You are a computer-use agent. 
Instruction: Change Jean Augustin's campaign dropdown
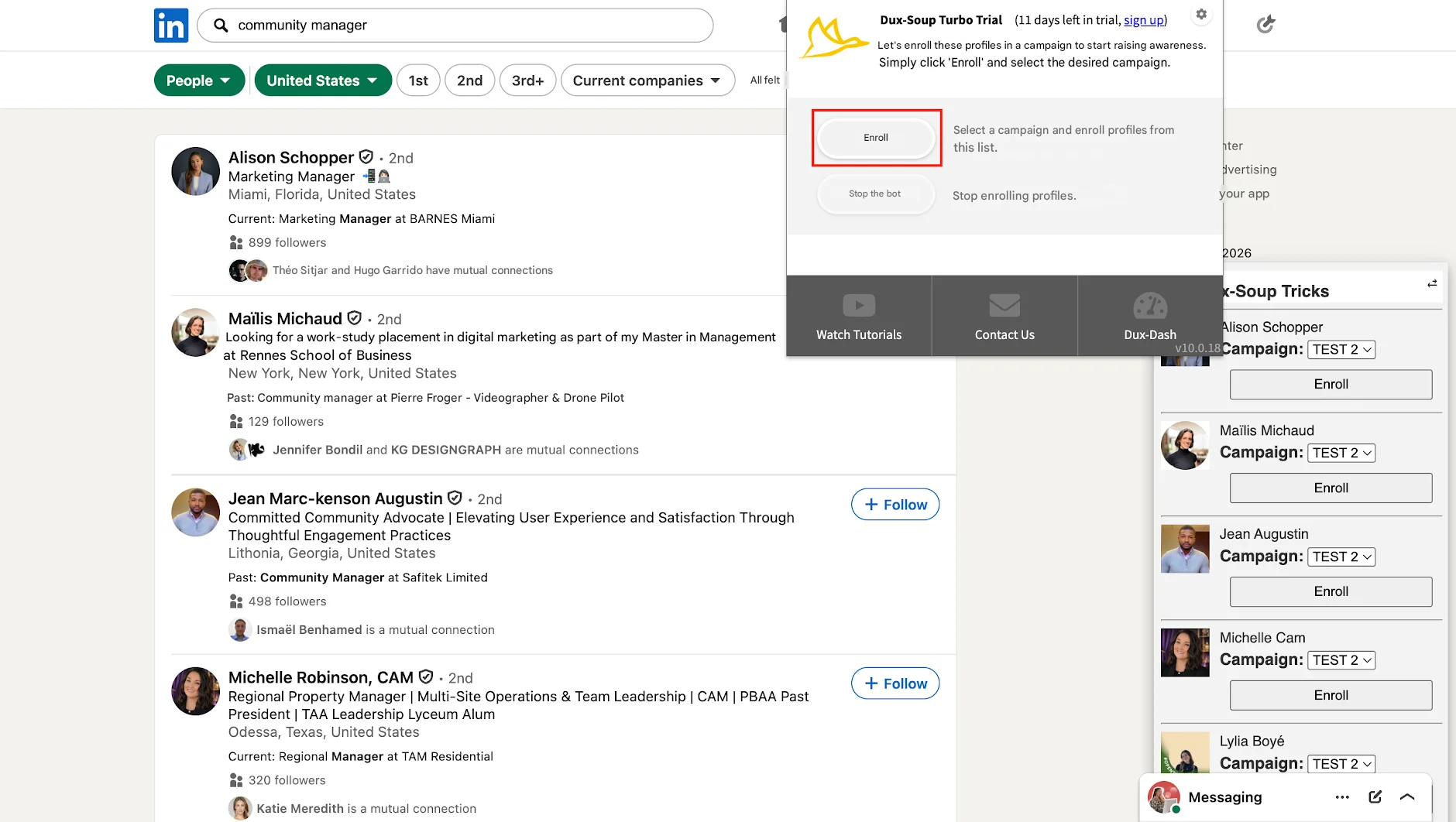(x=1341, y=557)
